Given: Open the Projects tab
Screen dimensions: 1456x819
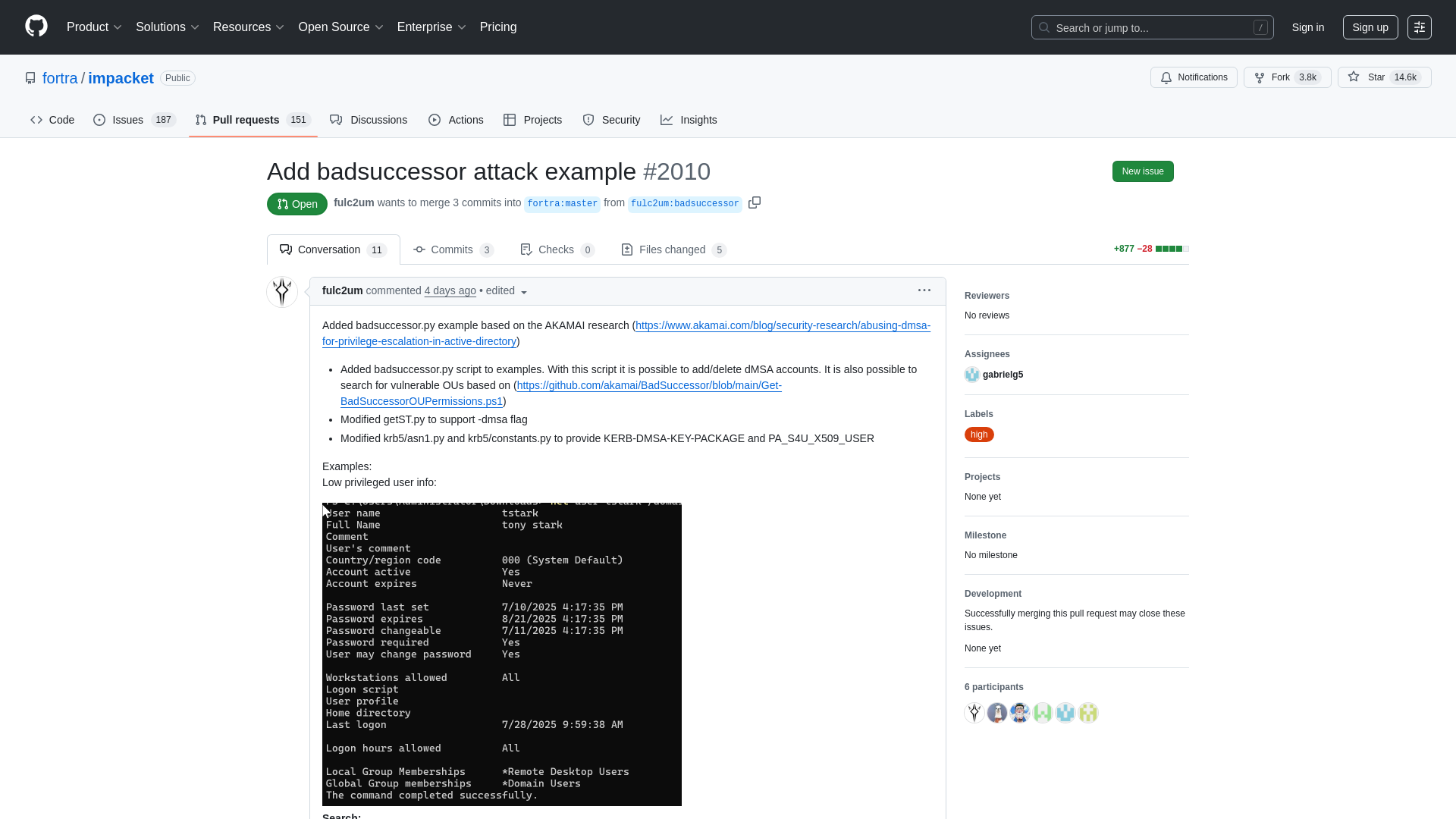Looking at the screenshot, I should [532, 120].
